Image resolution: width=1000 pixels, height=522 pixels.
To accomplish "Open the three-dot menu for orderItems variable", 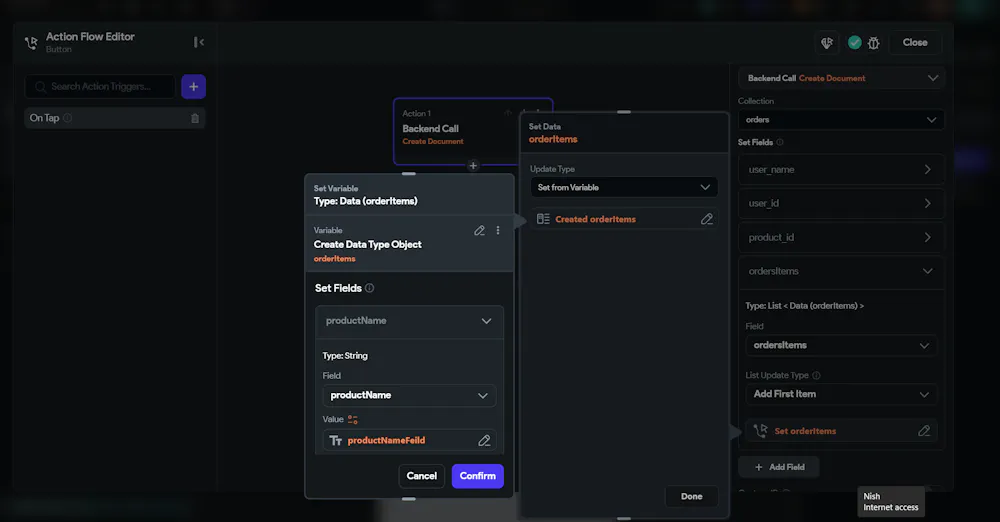I will coord(497,230).
